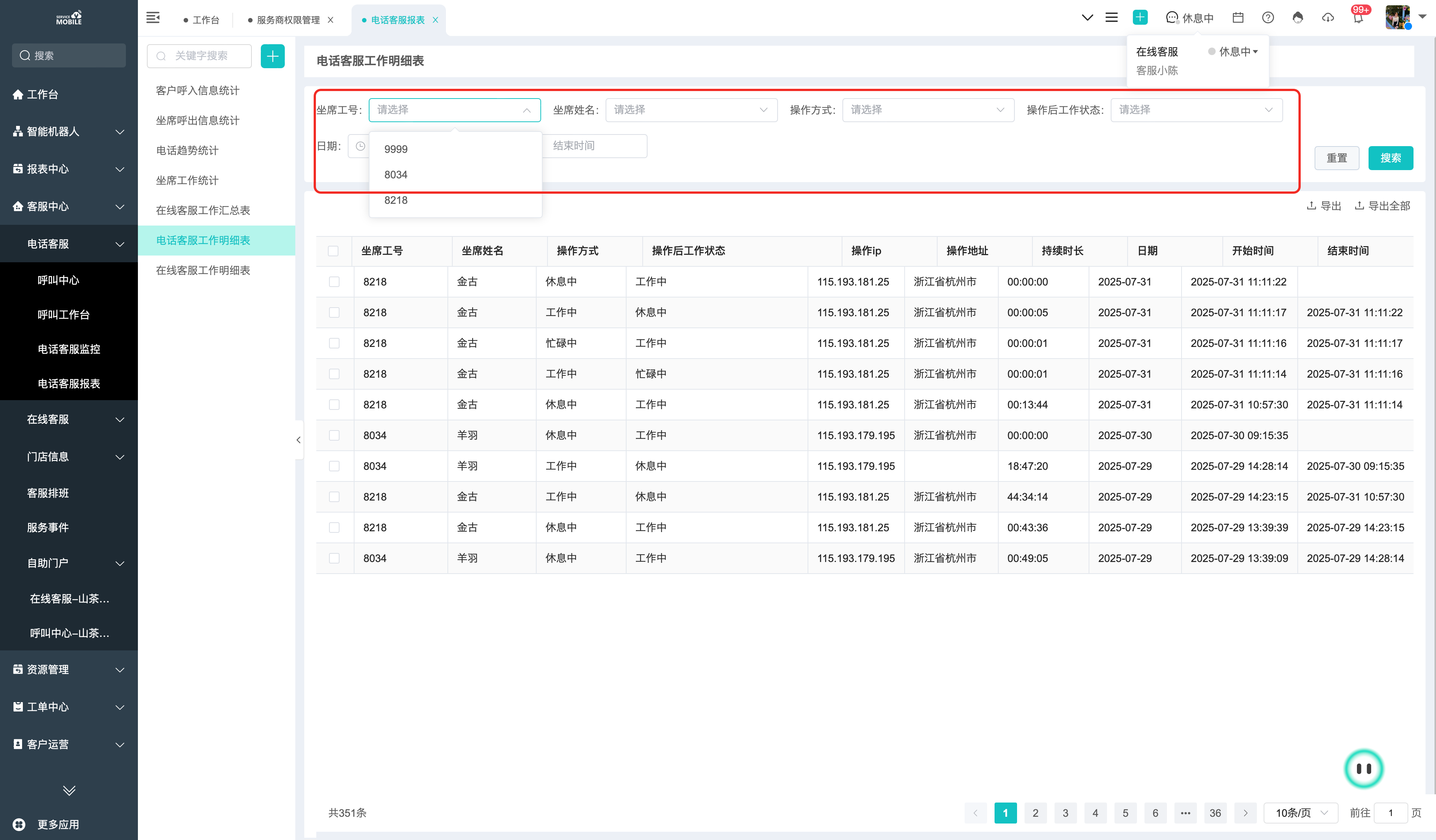Open the user avatar menu
Viewport: 1436px width, 840px height.
(x=1398, y=18)
